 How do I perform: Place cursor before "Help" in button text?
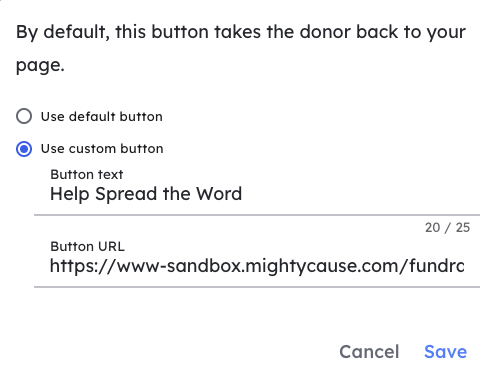pos(50,194)
